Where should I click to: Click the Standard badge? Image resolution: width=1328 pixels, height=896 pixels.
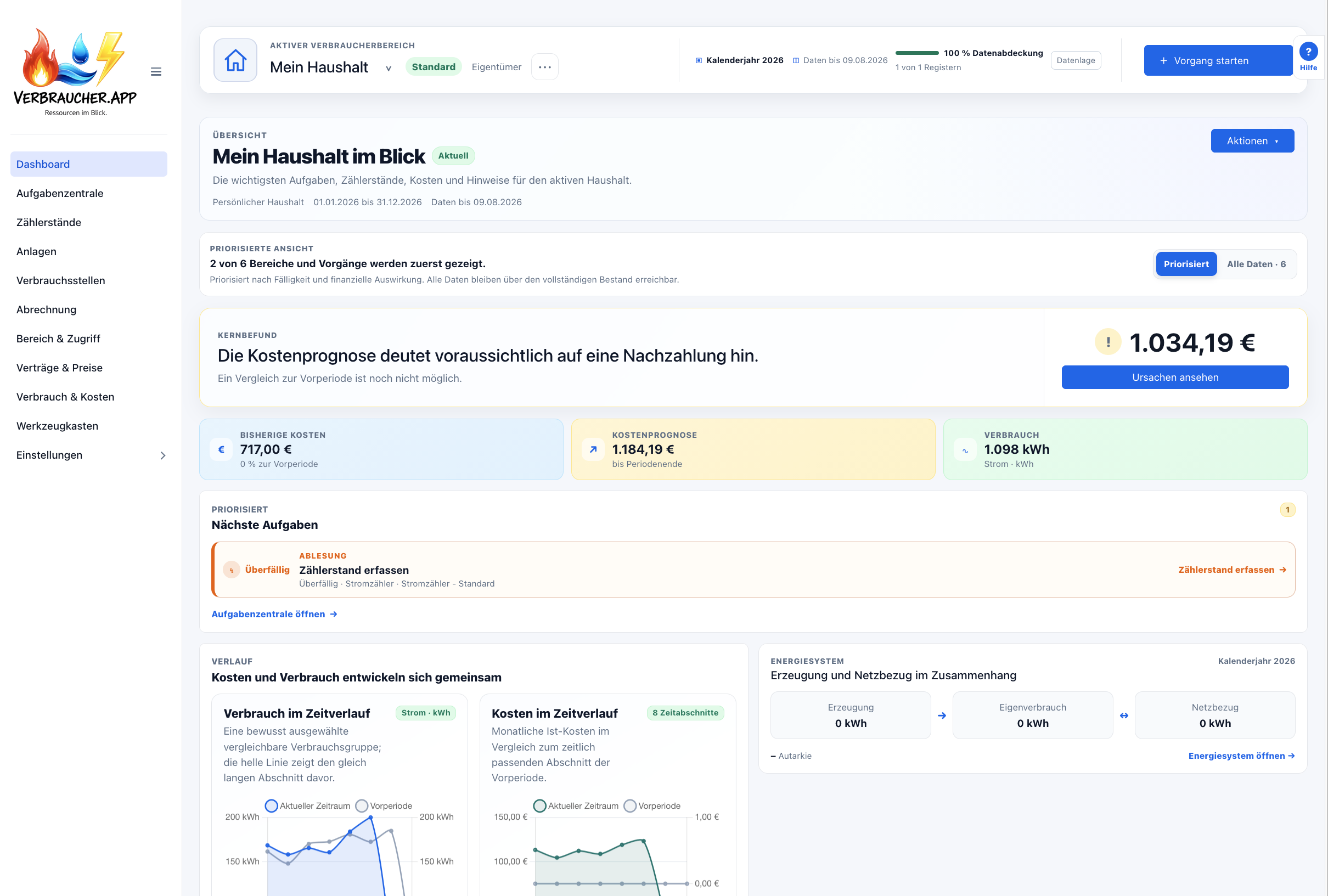pos(433,67)
